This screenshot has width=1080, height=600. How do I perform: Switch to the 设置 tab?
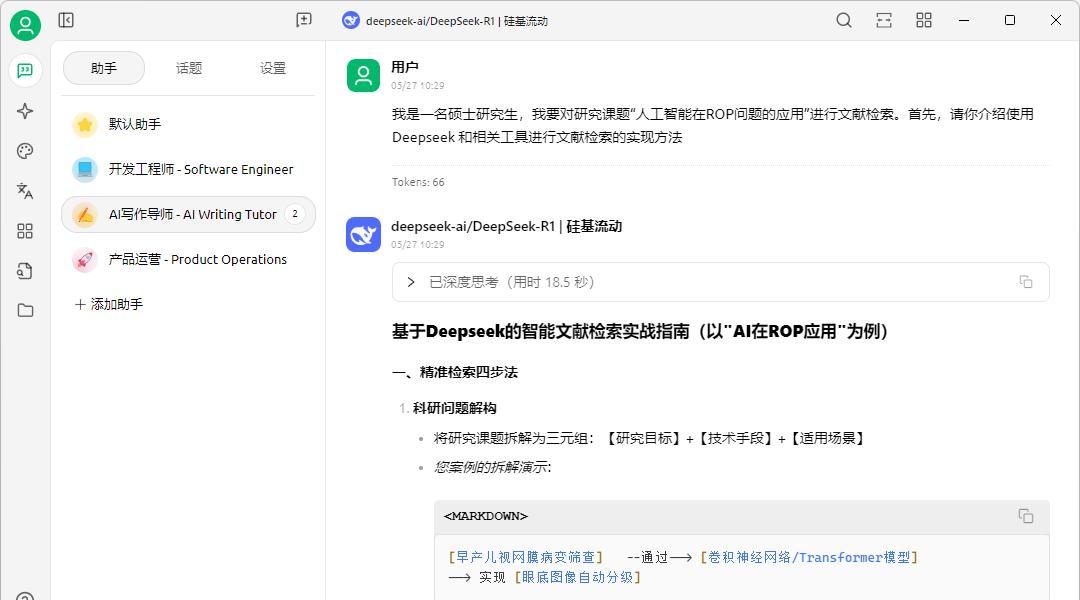coord(273,68)
